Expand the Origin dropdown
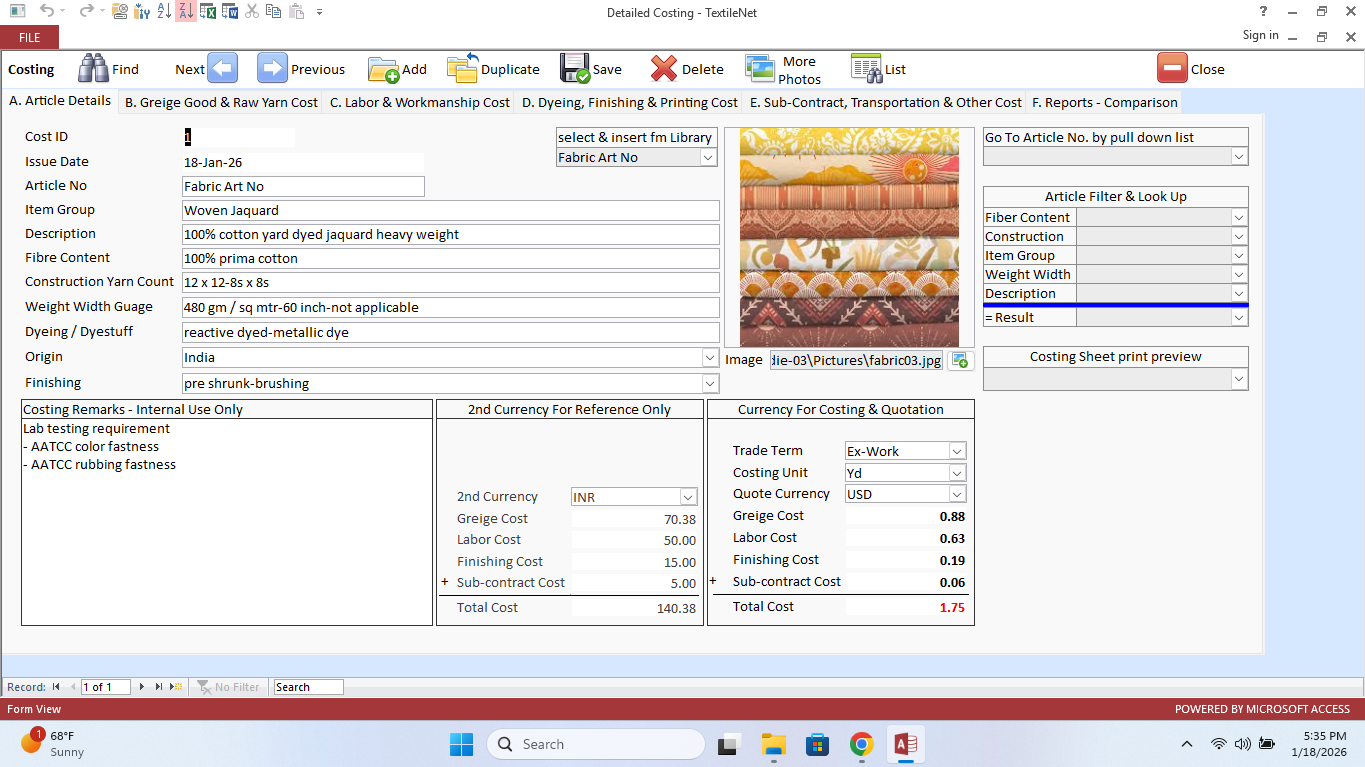This screenshot has width=1365, height=767. (710, 358)
